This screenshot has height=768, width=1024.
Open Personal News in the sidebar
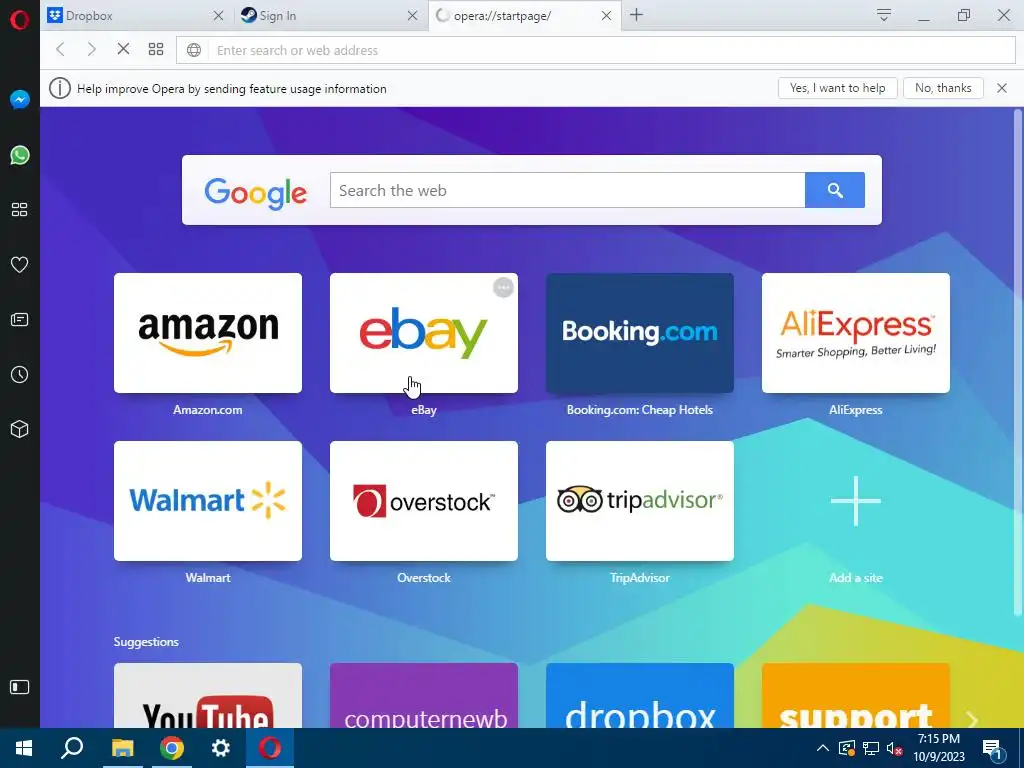(20, 319)
